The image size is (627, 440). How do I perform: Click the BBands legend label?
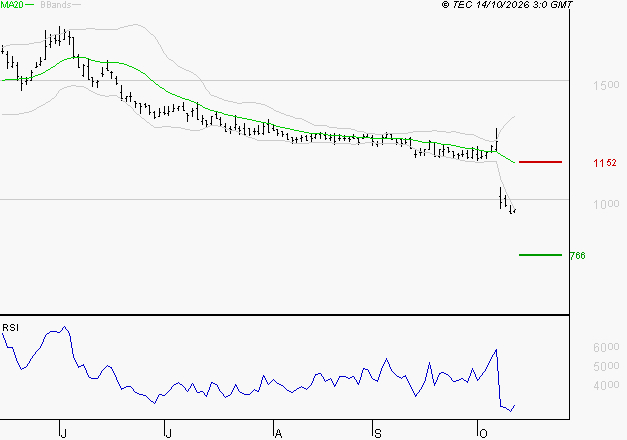[x=56, y=5]
